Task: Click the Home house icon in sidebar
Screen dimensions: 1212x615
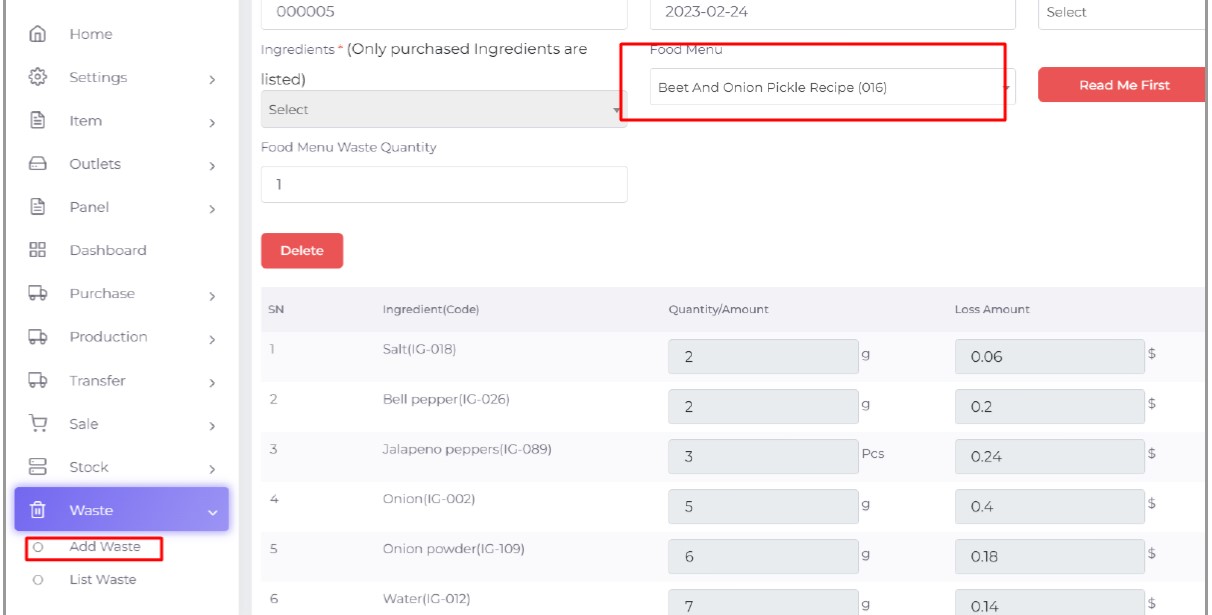Action: tap(38, 34)
